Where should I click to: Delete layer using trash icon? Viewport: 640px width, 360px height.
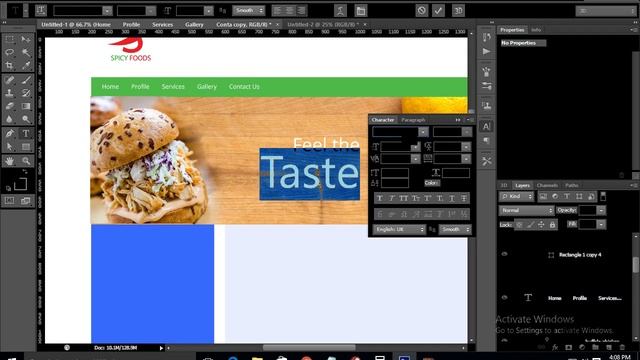tap(622, 347)
